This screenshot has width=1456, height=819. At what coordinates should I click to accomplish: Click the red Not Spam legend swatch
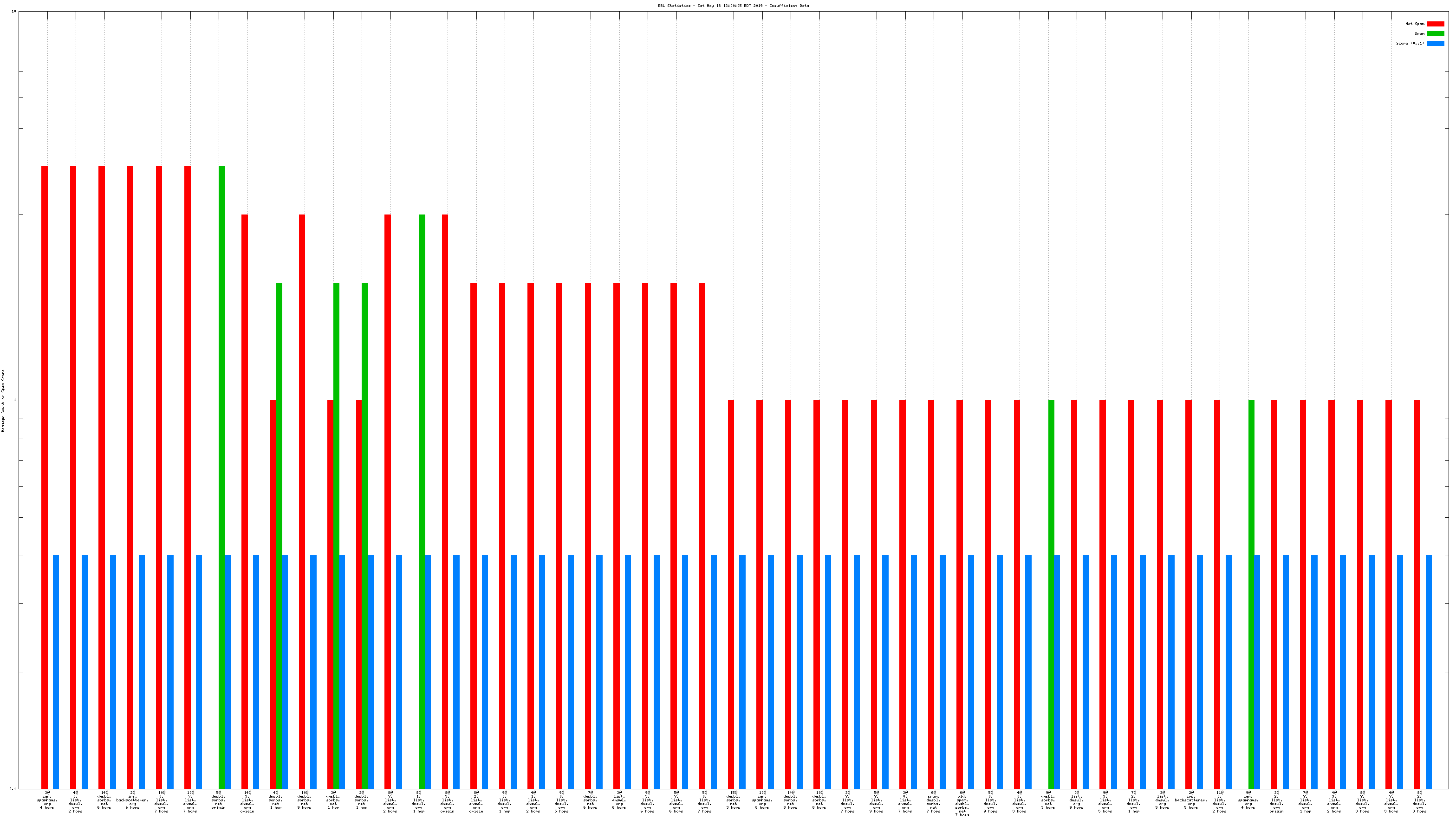pyautogui.click(x=1435, y=24)
